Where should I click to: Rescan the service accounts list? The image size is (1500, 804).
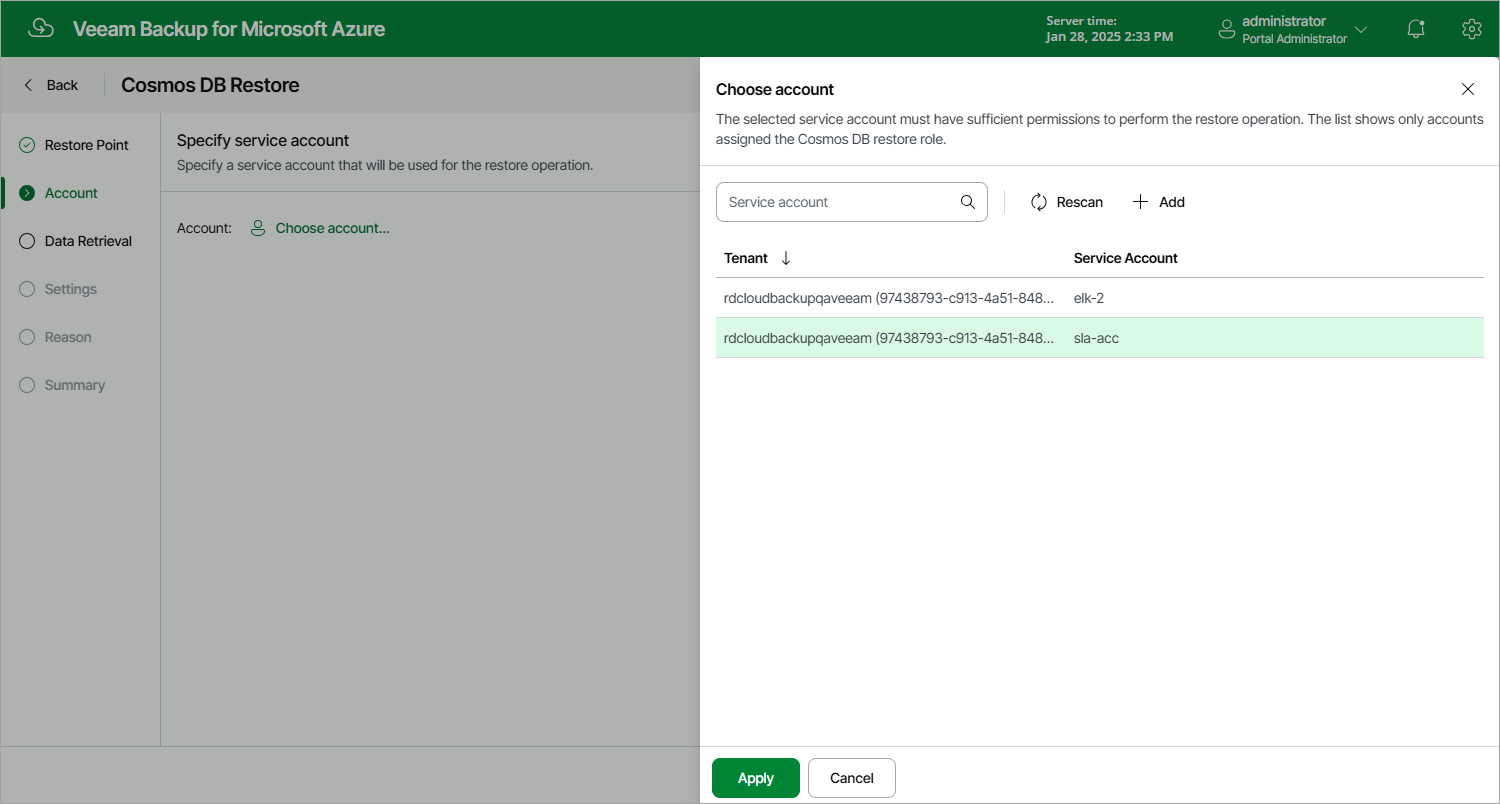tap(1067, 202)
